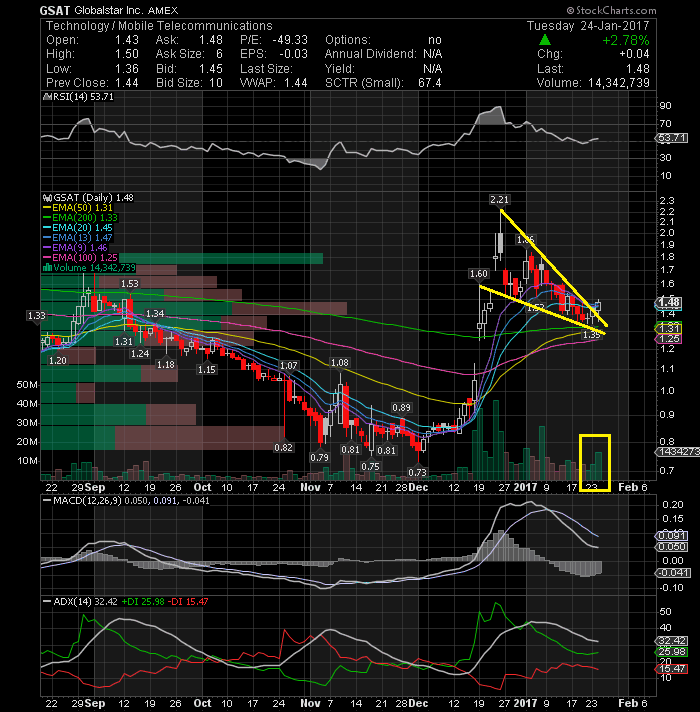The height and width of the screenshot is (712, 700).
Task: Click the candlestick icon beside GSAT (Daily)
Action: click(x=47, y=198)
